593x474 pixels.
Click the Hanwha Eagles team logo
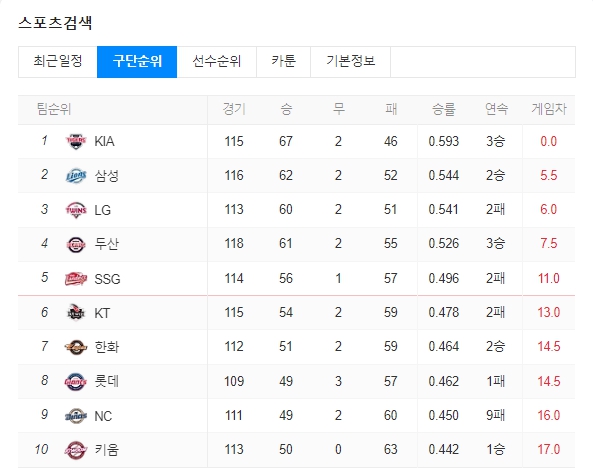pyautogui.click(x=76, y=347)
